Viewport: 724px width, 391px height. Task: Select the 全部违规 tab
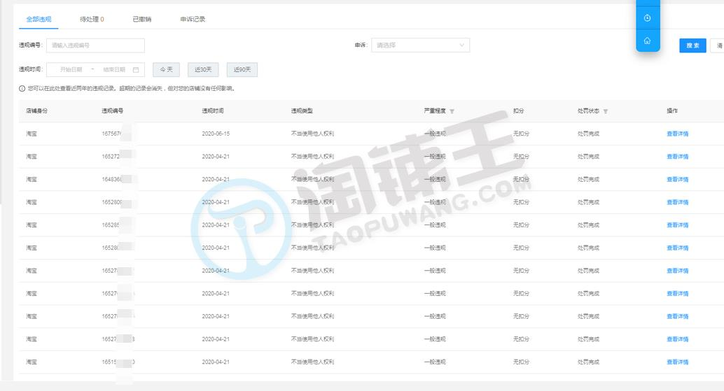point(39,19)
